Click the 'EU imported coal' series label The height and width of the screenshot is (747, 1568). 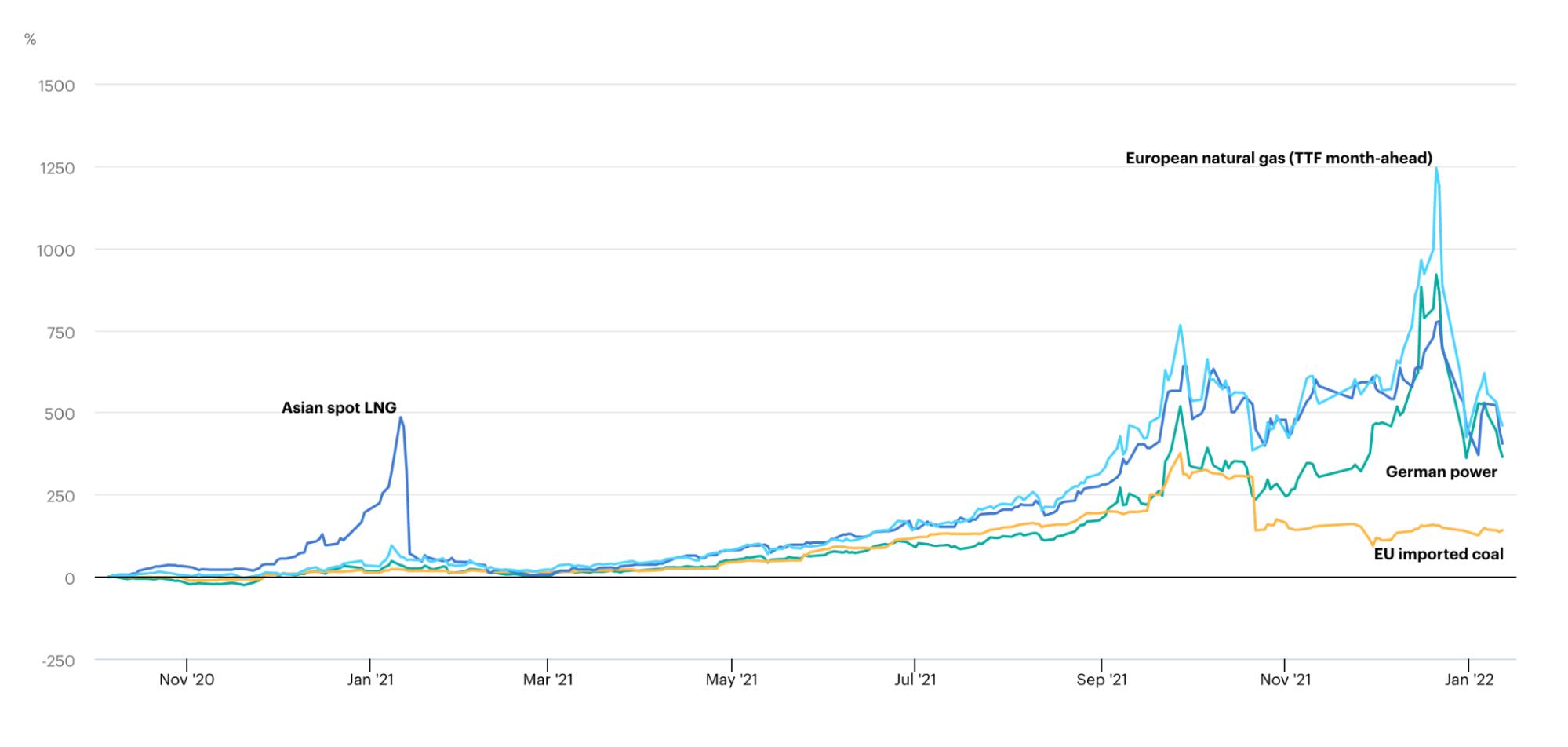point(1439,554)
